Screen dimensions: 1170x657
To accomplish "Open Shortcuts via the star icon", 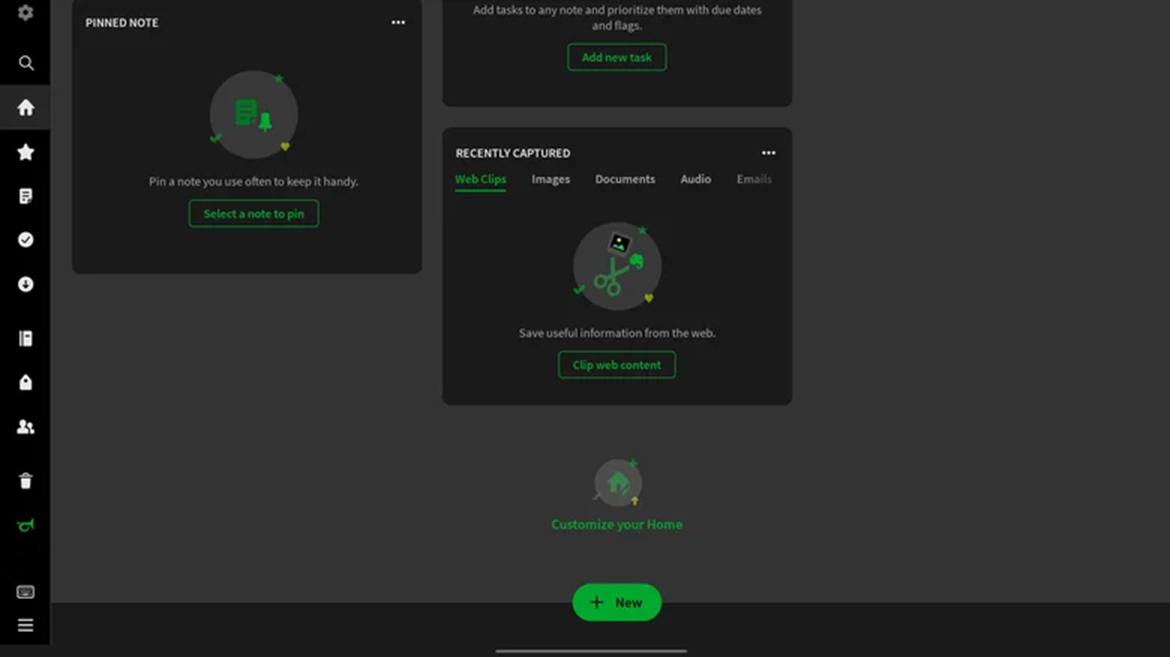I will pos(26,152).
